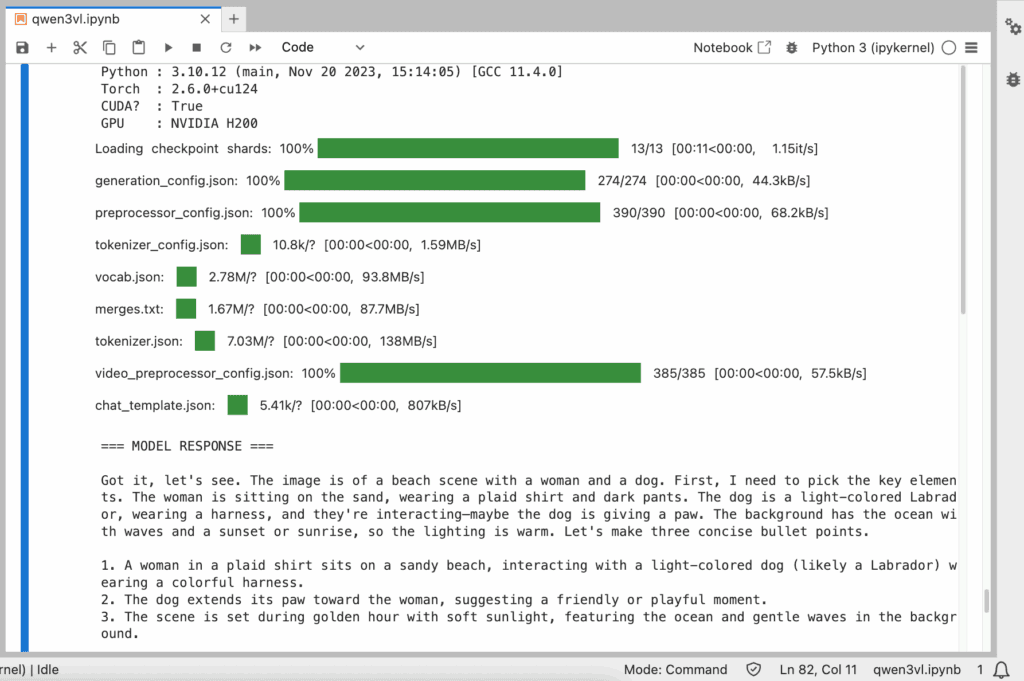
Task: Interrupt the kernel with stop icon
Action: tap(197, 47)
